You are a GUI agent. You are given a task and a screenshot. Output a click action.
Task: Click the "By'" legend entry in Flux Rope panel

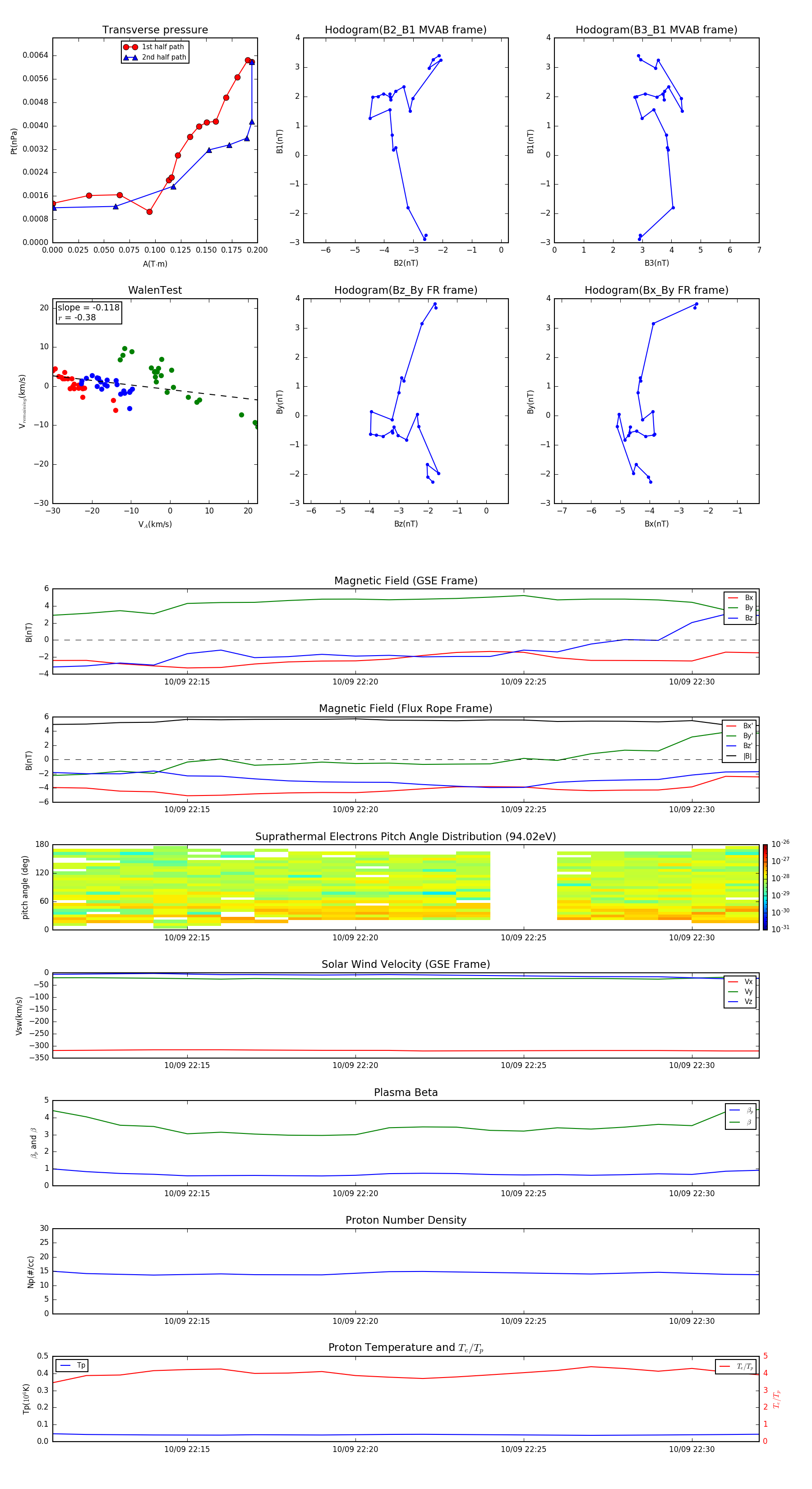(x=740, y=736)
